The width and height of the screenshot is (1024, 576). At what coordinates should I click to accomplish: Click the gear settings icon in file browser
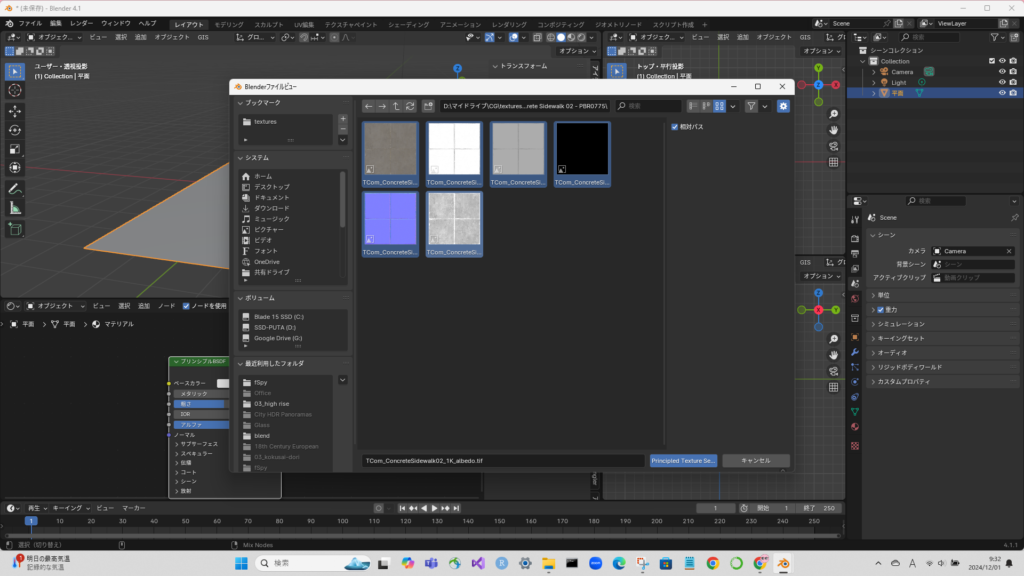(x=783, y=106)
